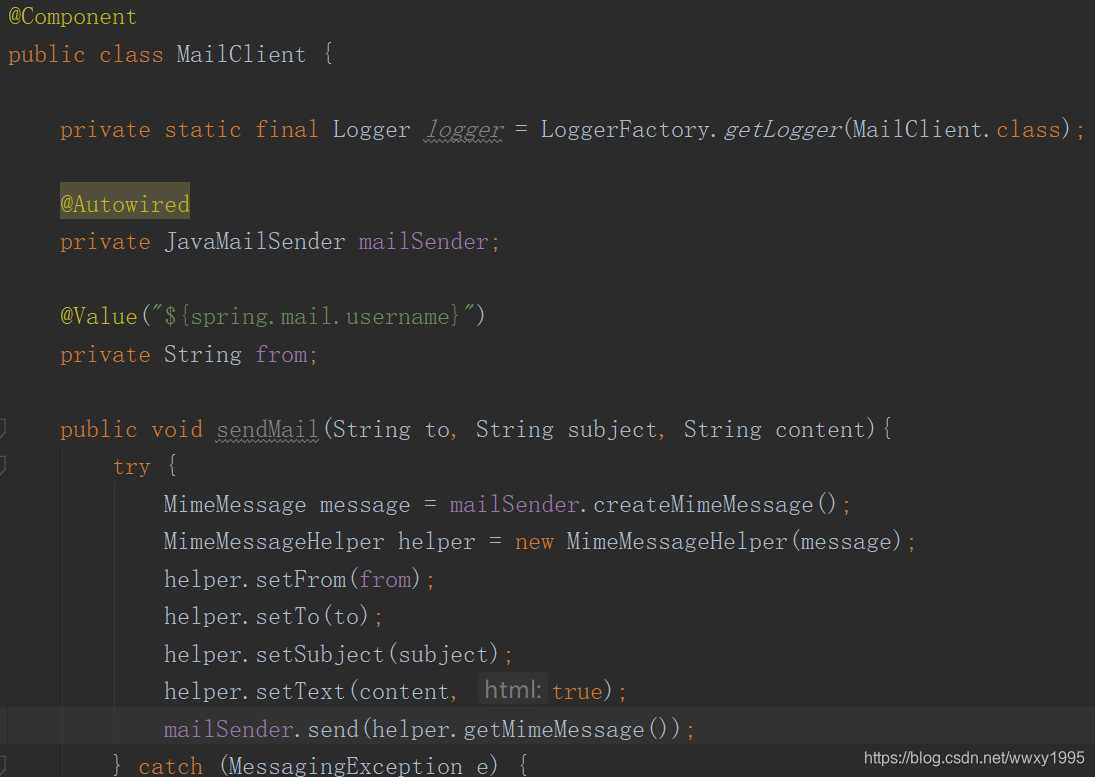This screenshot has width=1095, height=777.
Task: Click the highlighted @Autowired annotation
Action: point(124,203)
